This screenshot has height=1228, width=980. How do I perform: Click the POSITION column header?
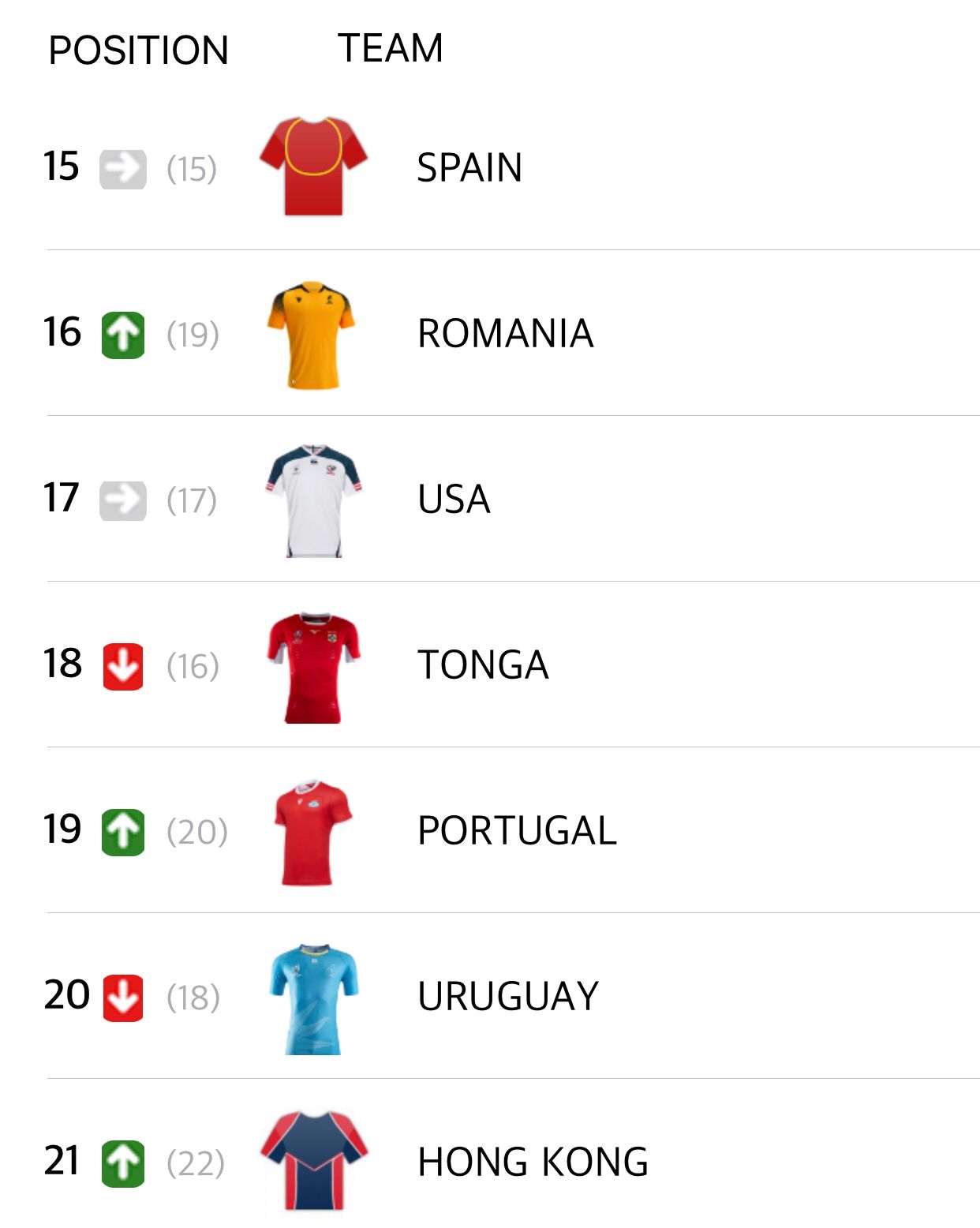point(138,51)
